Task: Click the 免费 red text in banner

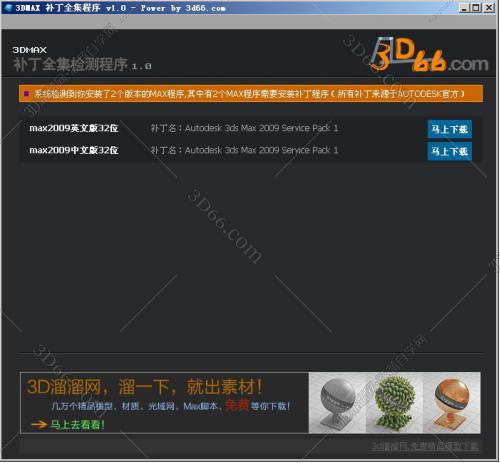Action: click(x=237, y=405)
